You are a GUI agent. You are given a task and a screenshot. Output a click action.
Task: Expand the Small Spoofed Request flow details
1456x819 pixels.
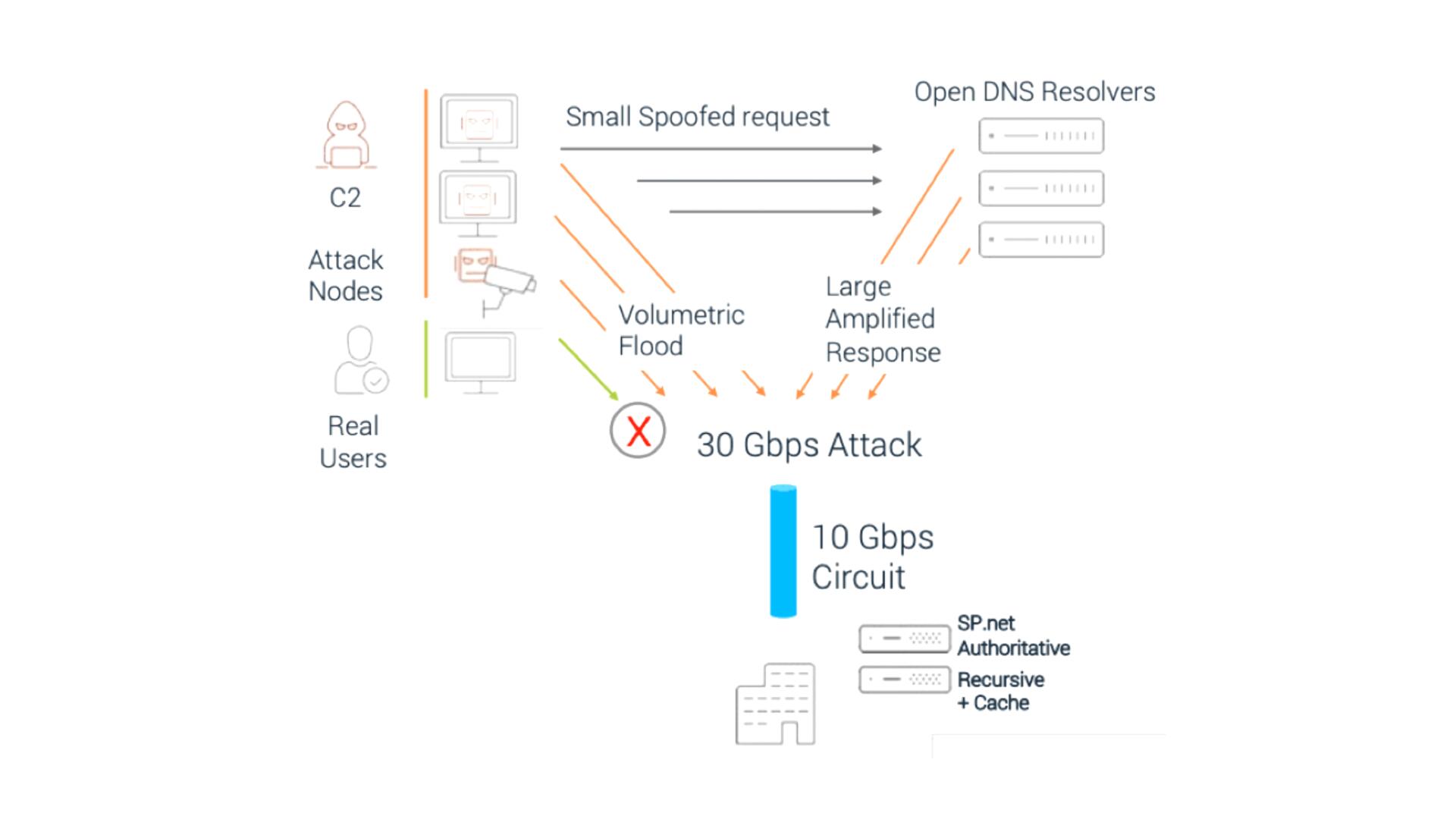pos(697,116)
